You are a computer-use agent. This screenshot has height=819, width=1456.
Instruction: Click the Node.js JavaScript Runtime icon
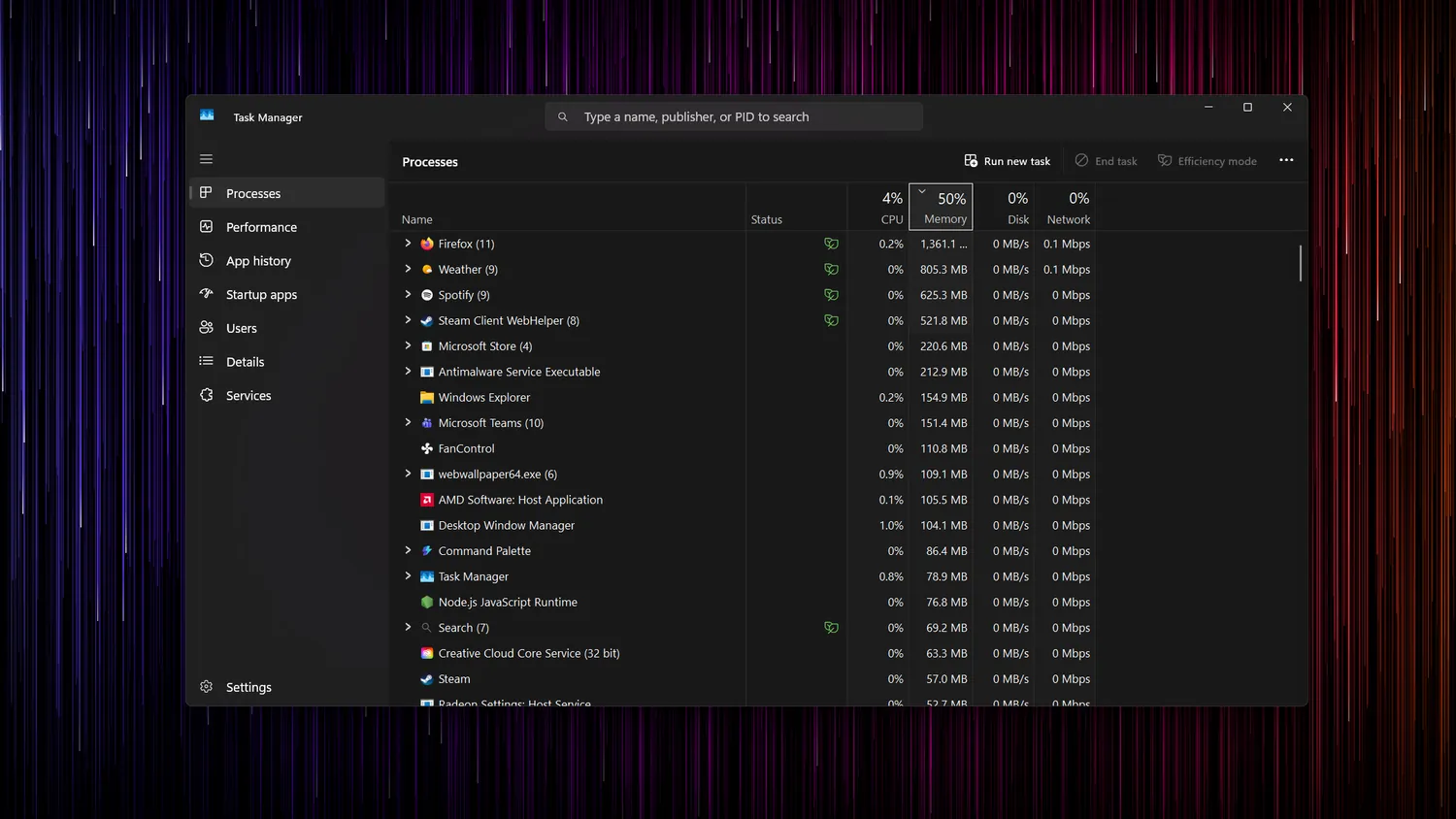point(427,603)
